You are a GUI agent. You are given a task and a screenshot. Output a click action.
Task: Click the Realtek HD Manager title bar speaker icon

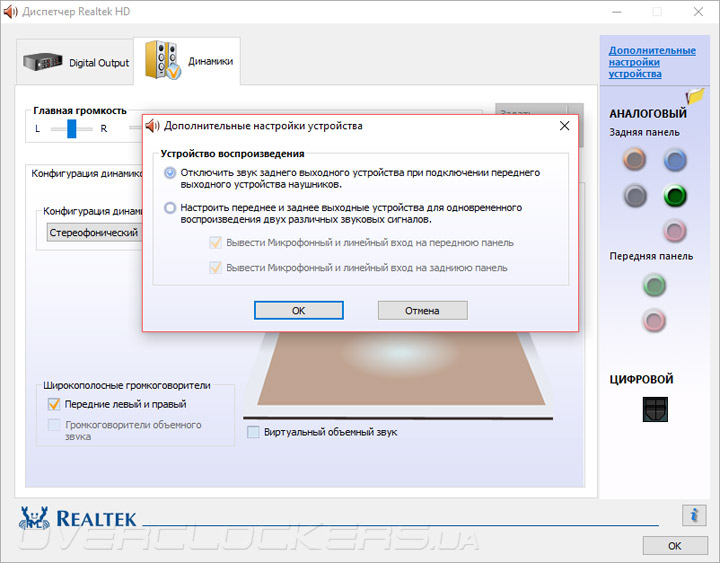[10, 11]
